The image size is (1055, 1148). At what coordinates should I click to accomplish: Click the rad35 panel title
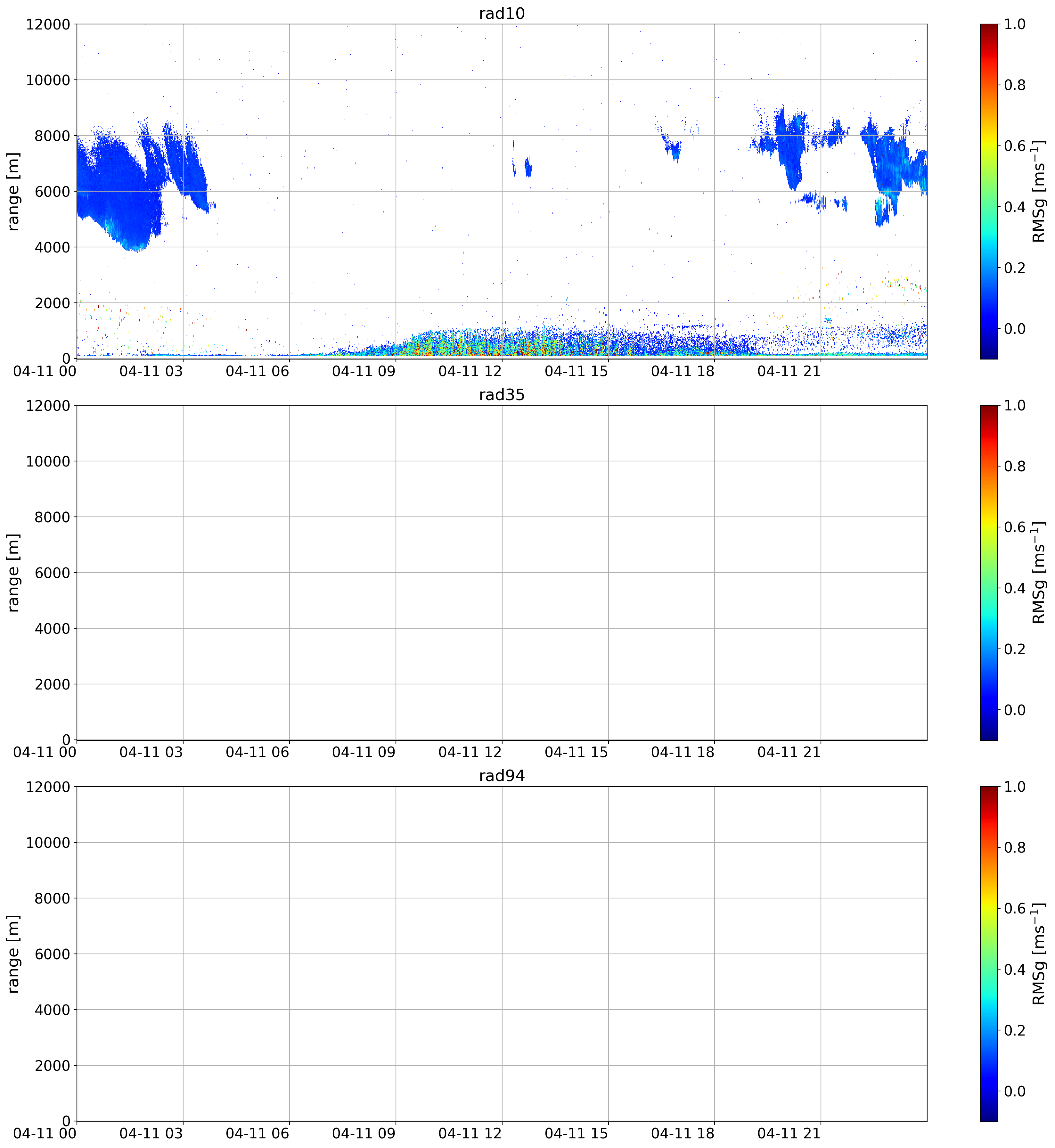(x=502, y=395)
